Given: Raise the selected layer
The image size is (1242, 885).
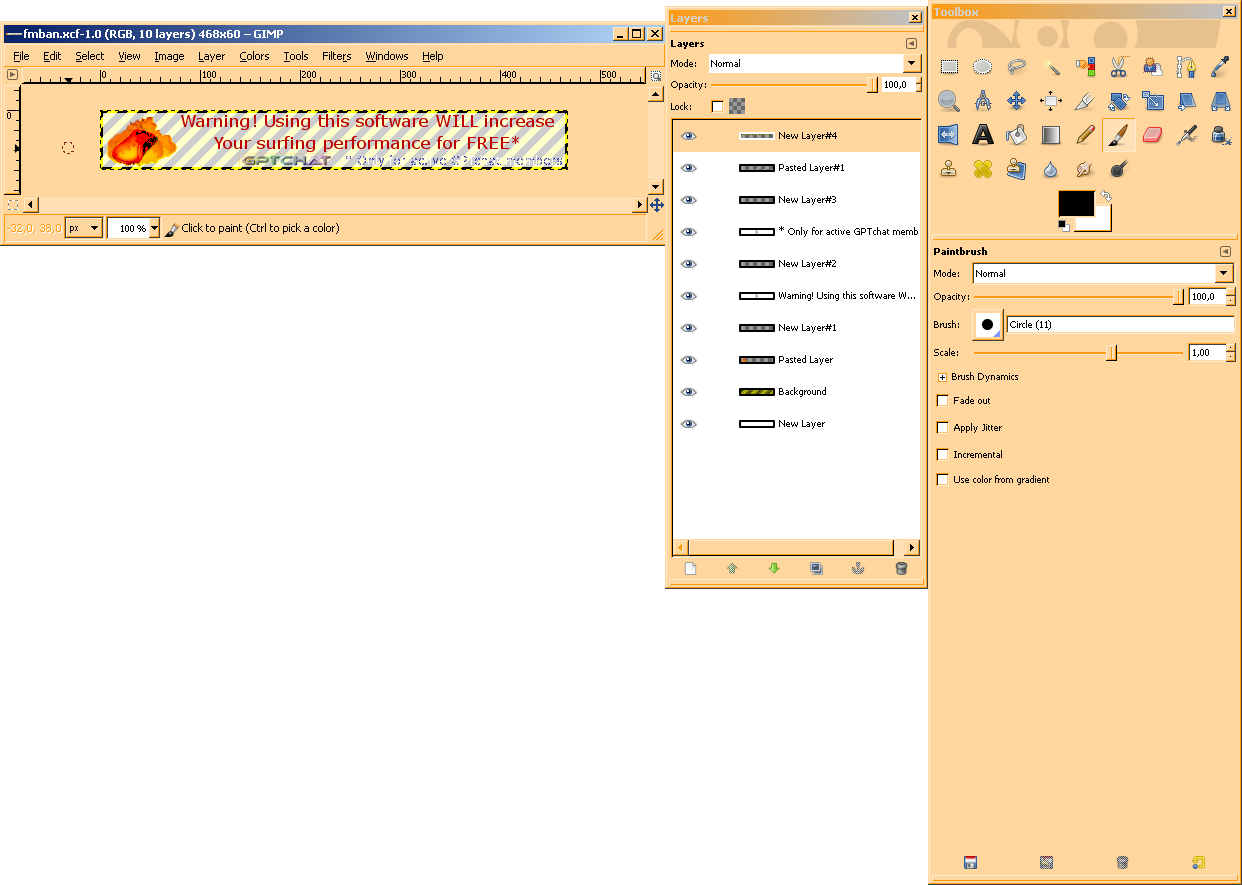Looking at the screenshot, I should [732, 568].
